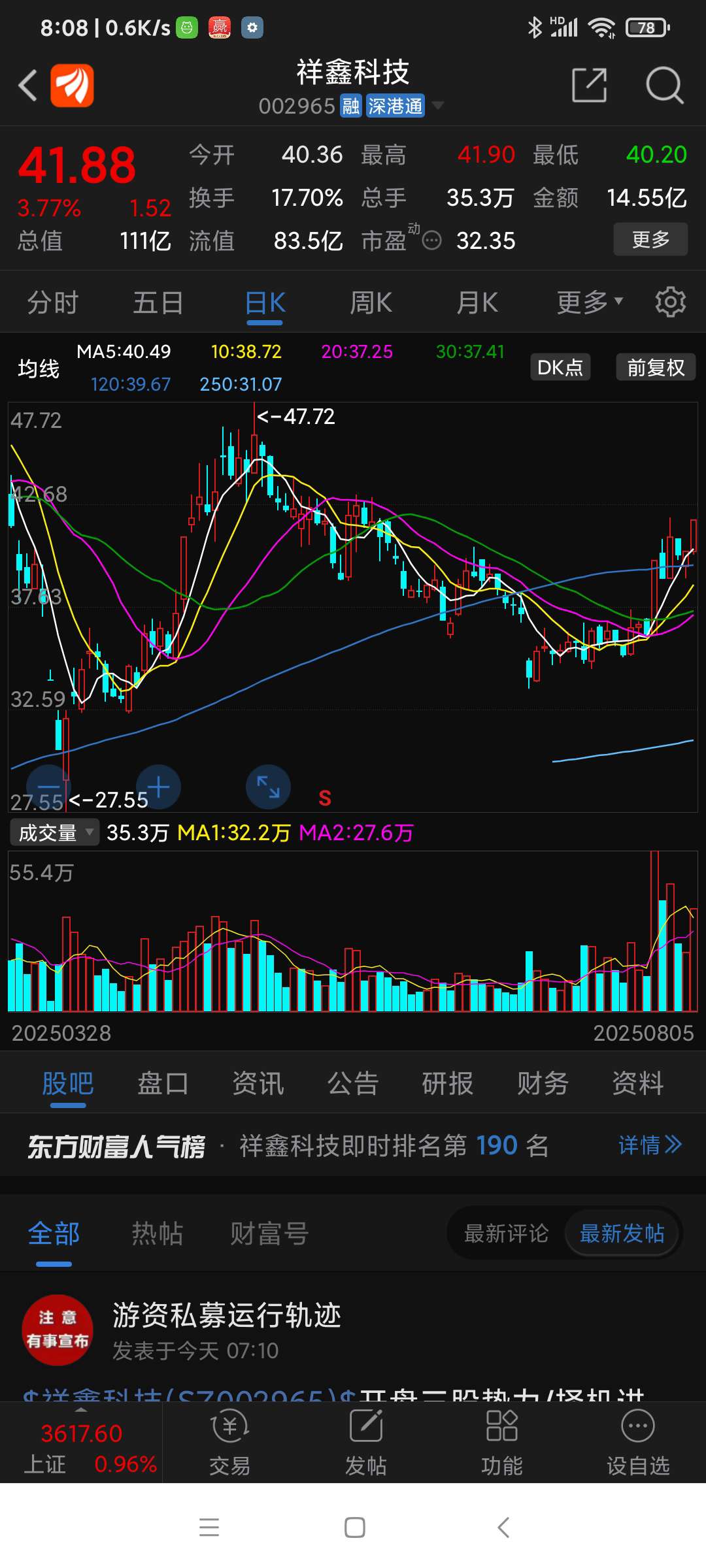Open the 资料 tab
The height and width of the screenshot is (1568, 706).
(x=638, y=1083)
